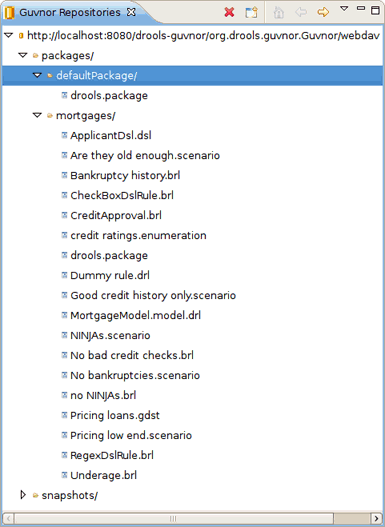The width and height of the screenshot is (385, 527).
Task: Select 'no NINJAs.brl' file
Action: pyautogui.click(x=103, y=395)
